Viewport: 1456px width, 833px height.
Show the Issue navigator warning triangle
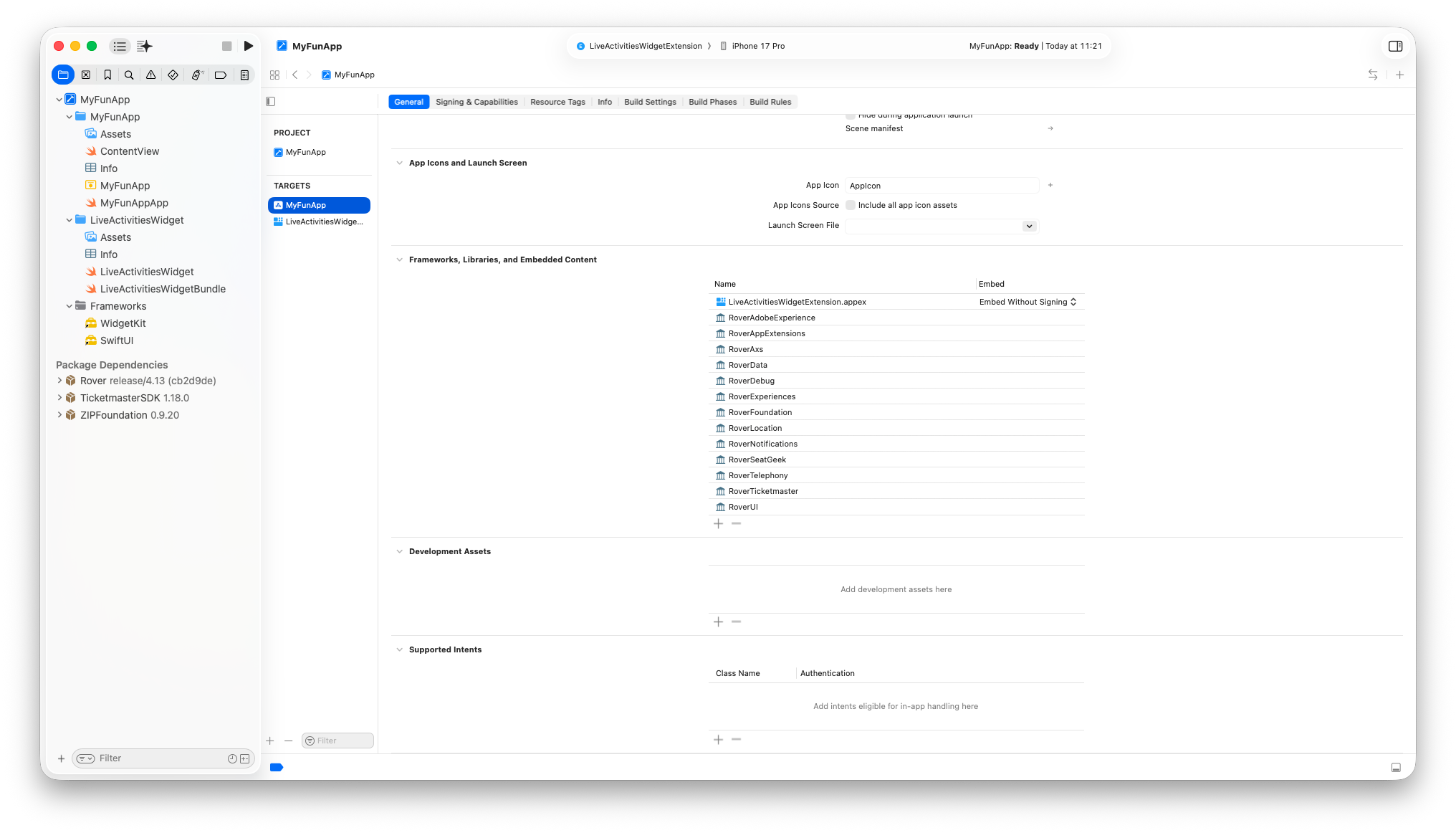coord(151,75)
